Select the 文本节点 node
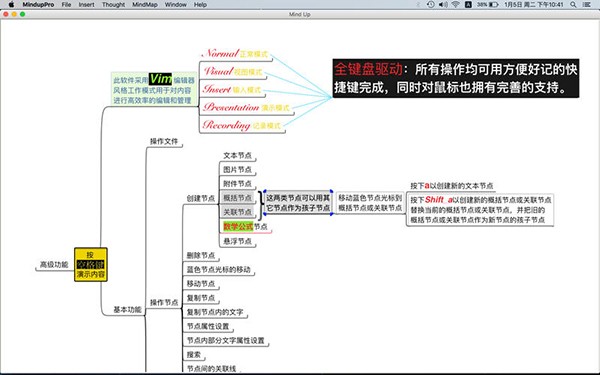The width and height of the screenshot is (600, 375). coord(237,155)
